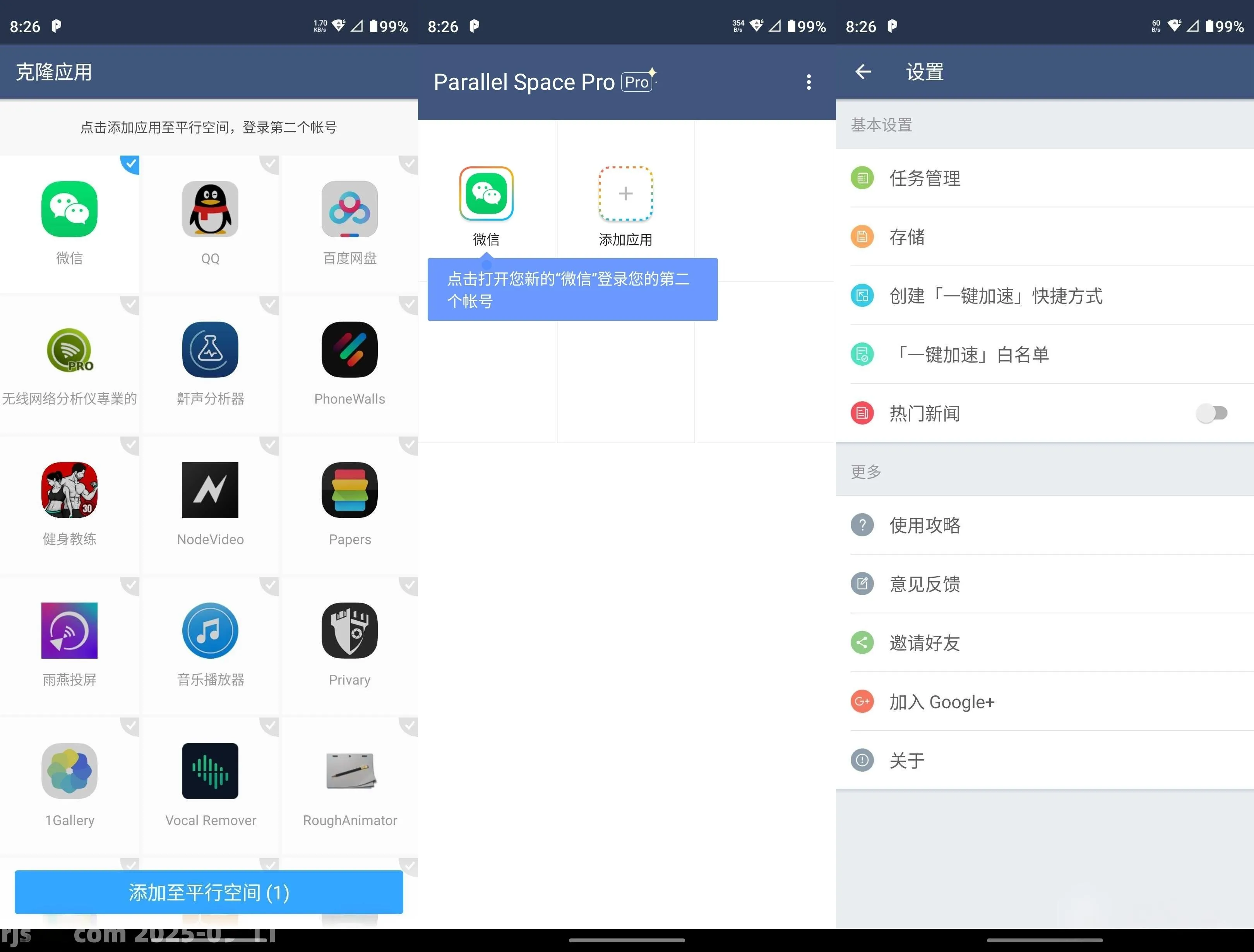Choose the Papers app icon

point(350,490)
